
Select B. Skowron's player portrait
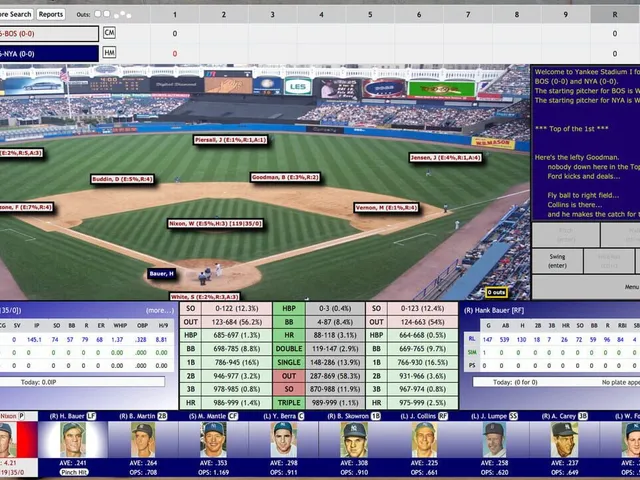coord(353,439)
